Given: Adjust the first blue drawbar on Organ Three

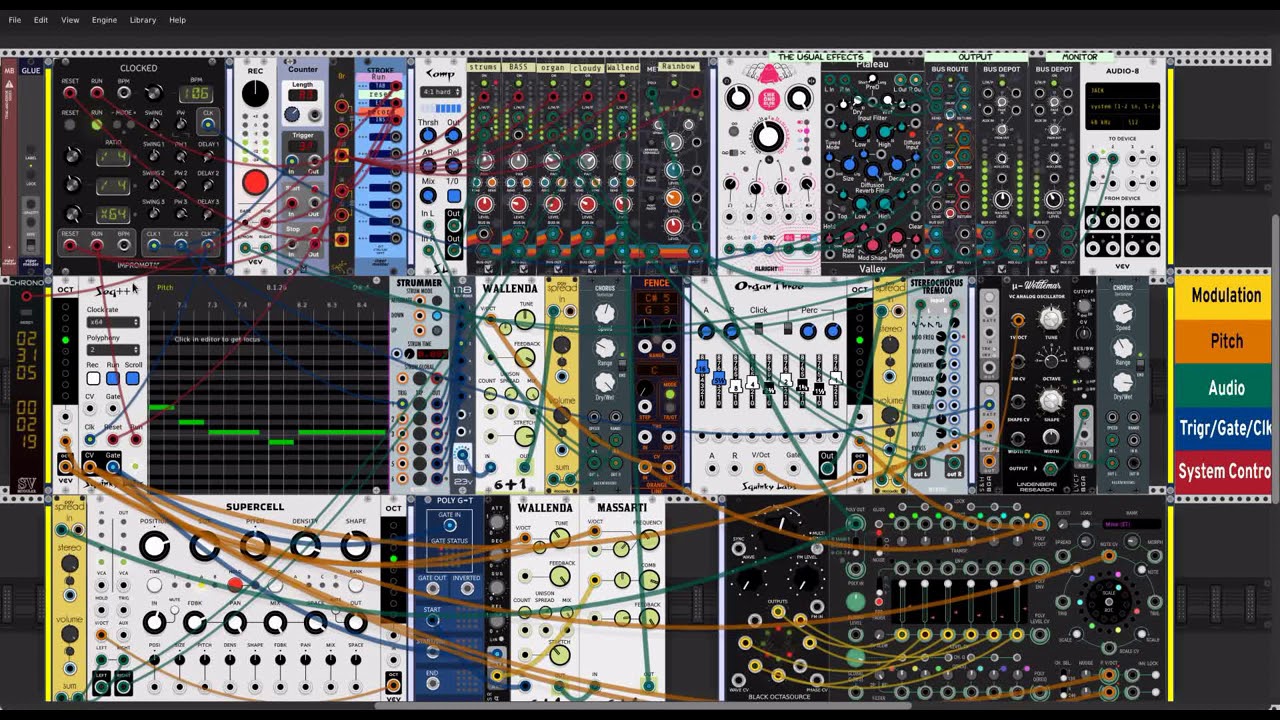Looking at the screenshot, I should (704, 368).
